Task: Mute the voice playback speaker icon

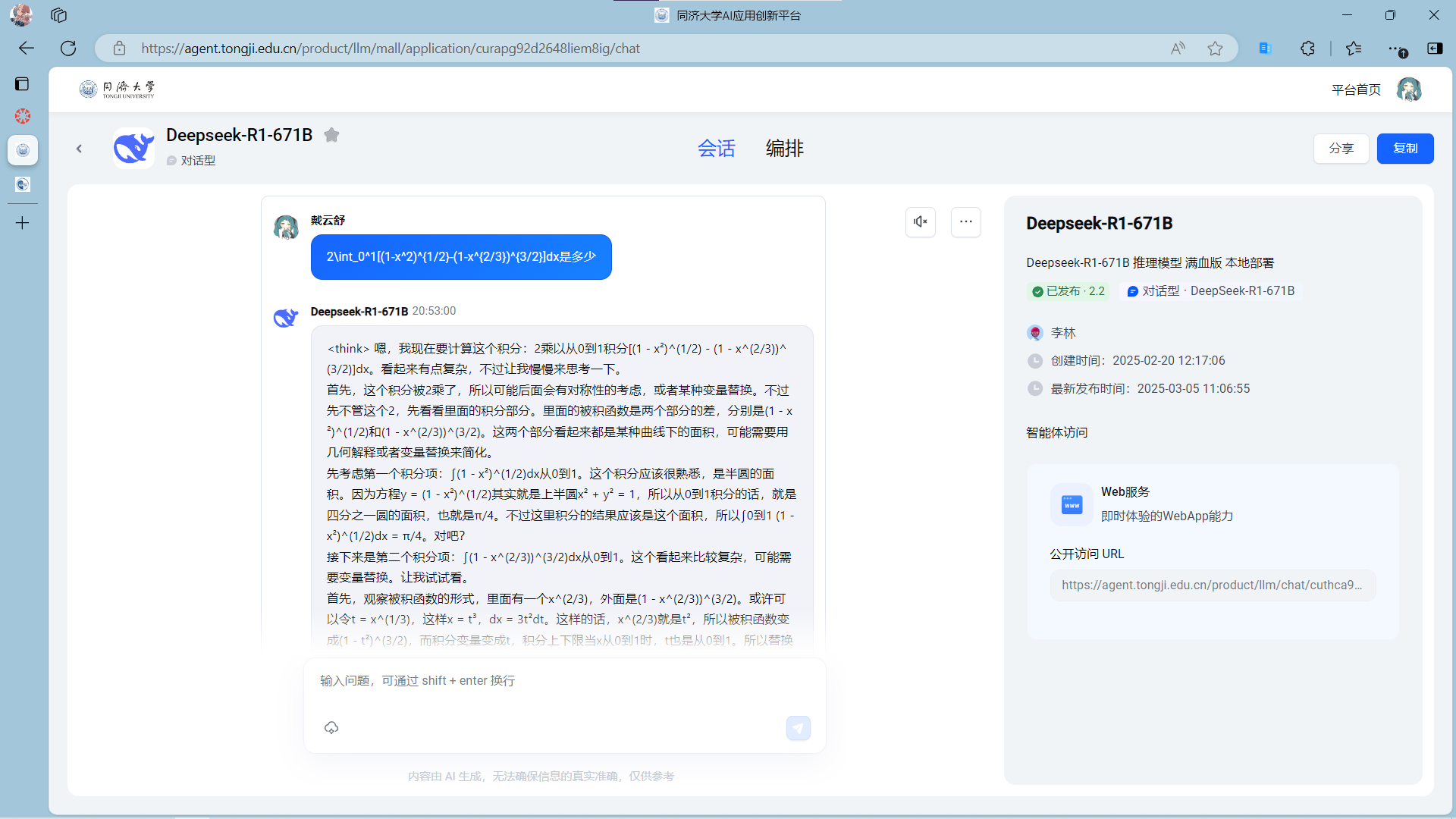Action: (920, 221)
